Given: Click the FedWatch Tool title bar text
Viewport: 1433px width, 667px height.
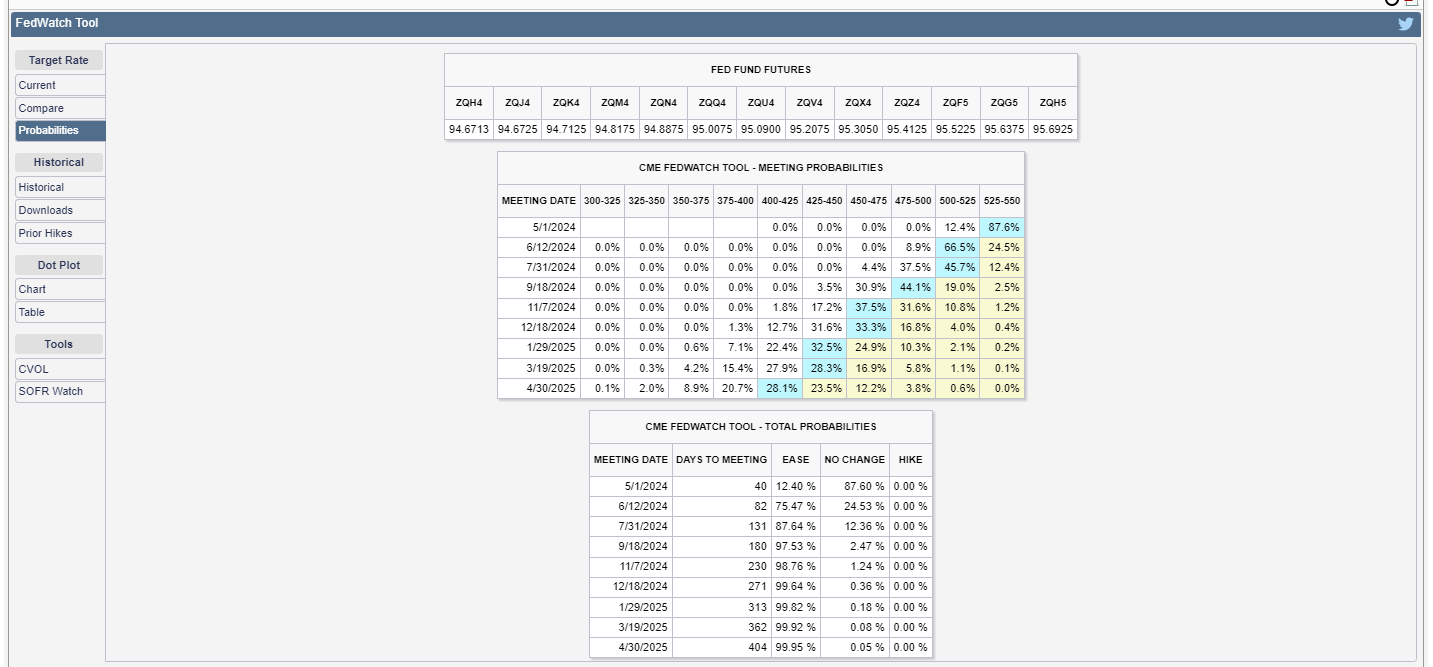Looking at the screenshot, I should pos(57,23).
